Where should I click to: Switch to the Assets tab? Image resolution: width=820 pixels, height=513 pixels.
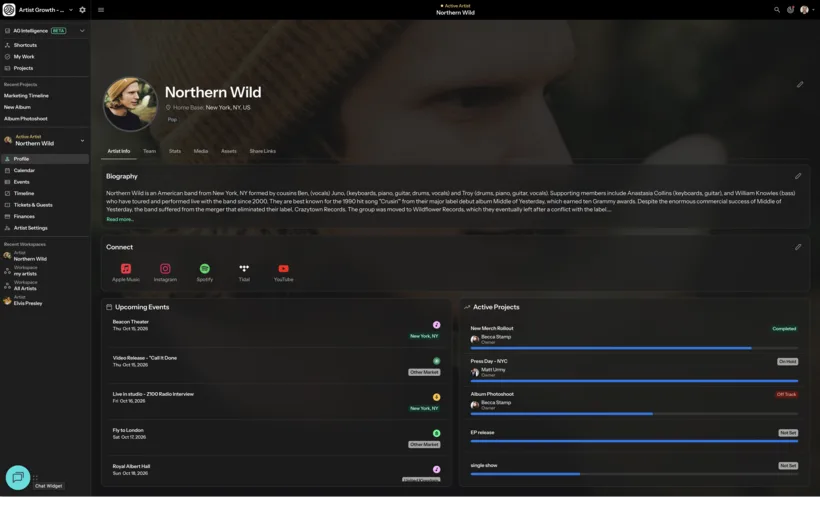click(229, 151)
